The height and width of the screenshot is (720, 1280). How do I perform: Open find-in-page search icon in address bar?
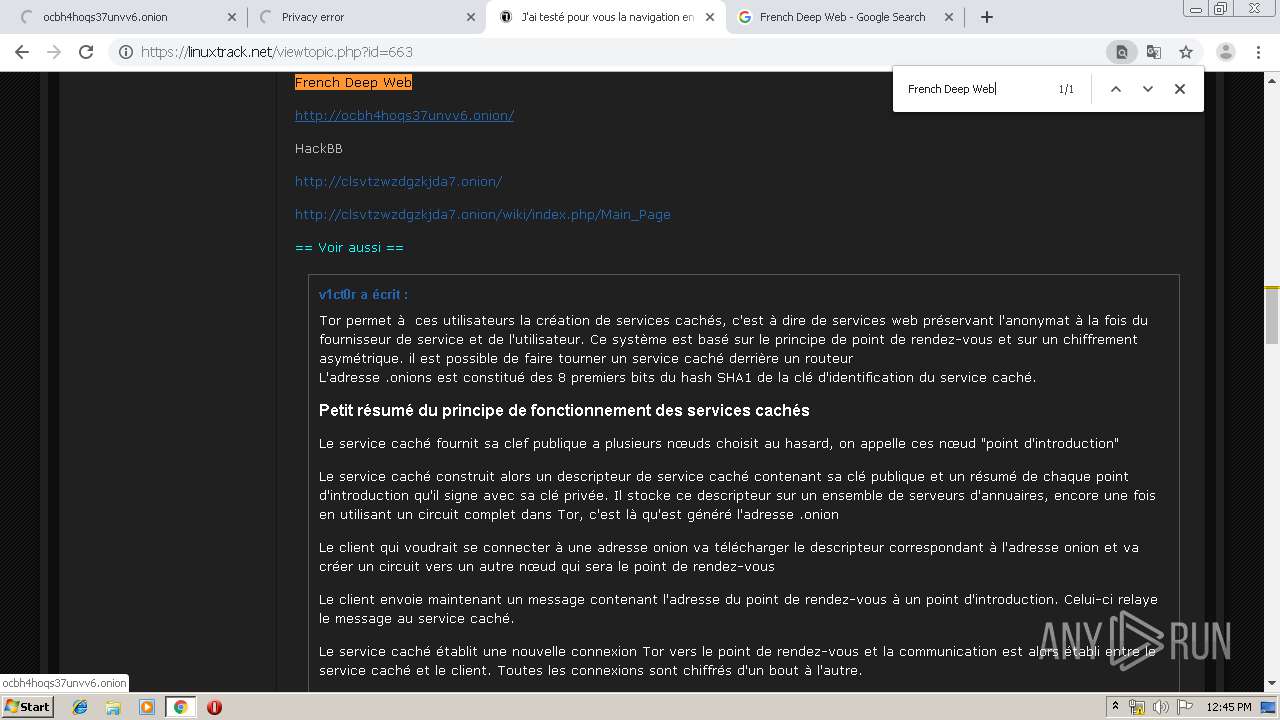(x=1122, y=52)
